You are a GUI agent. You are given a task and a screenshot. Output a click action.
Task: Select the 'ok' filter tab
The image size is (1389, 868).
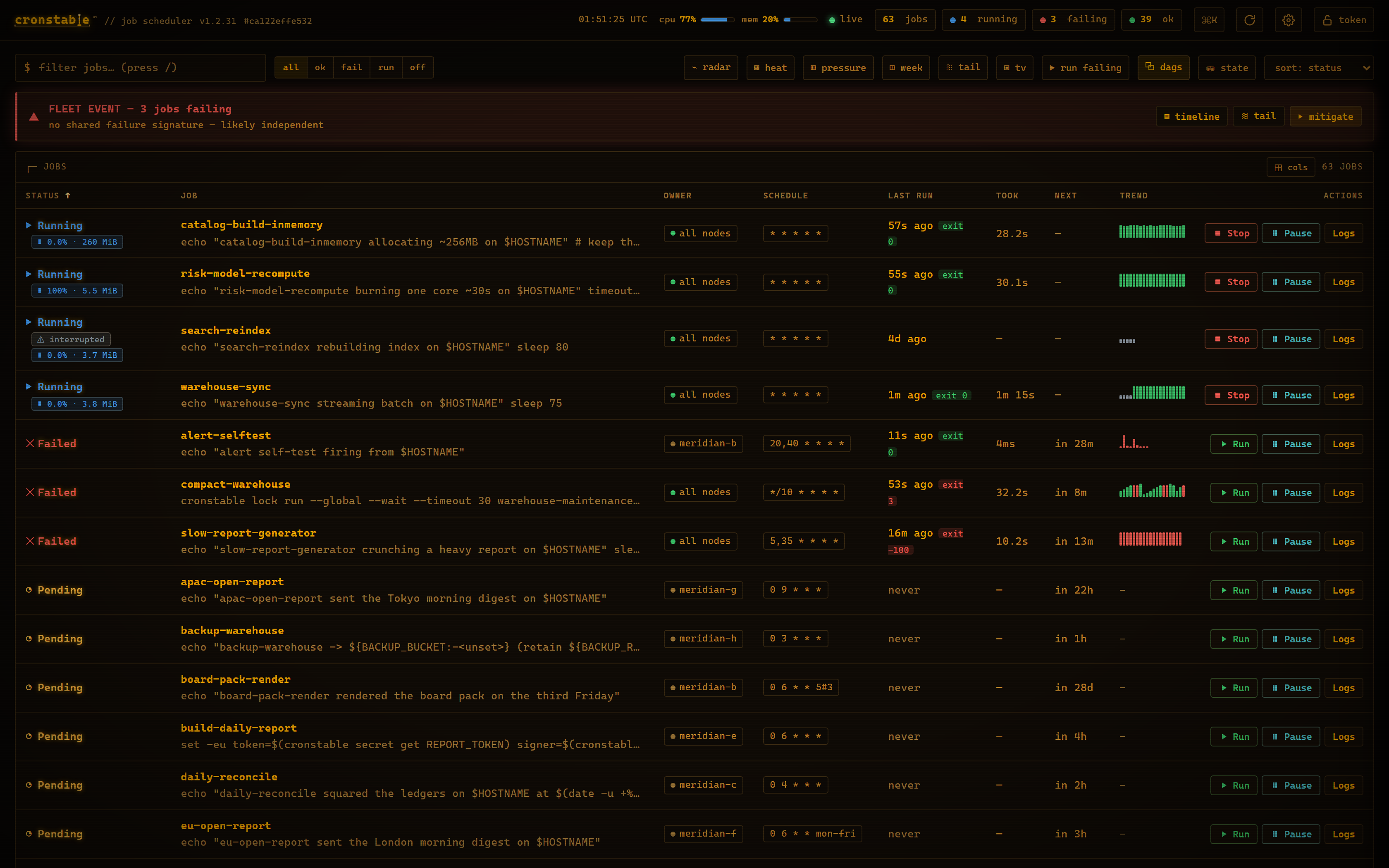point(320,68)
